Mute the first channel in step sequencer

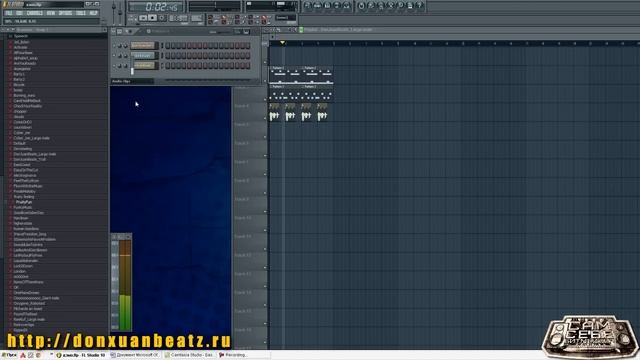pyautogui.click(x=114, y=46)
